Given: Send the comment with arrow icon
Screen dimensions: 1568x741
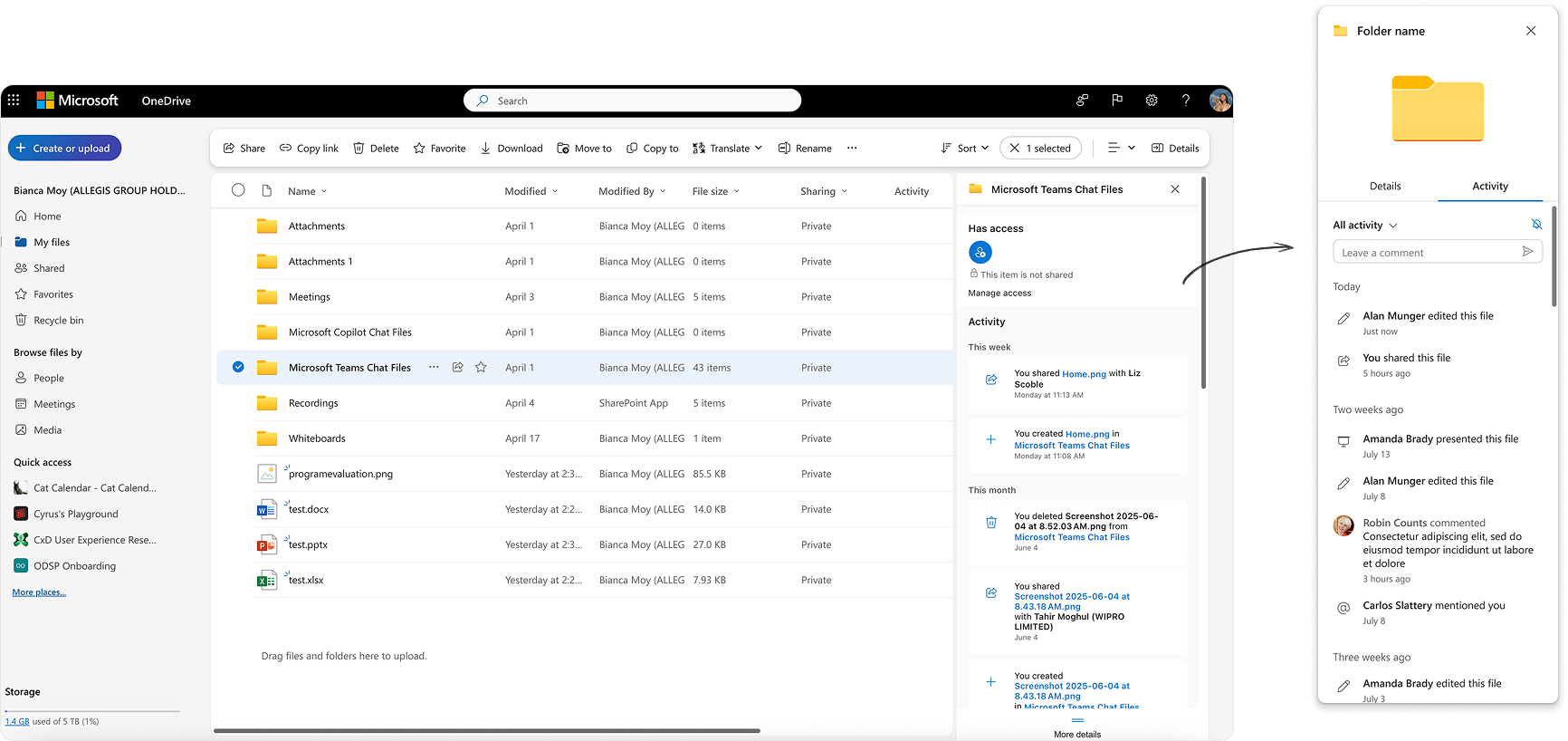Looking at the screenshot, I should click(1527, 252).
